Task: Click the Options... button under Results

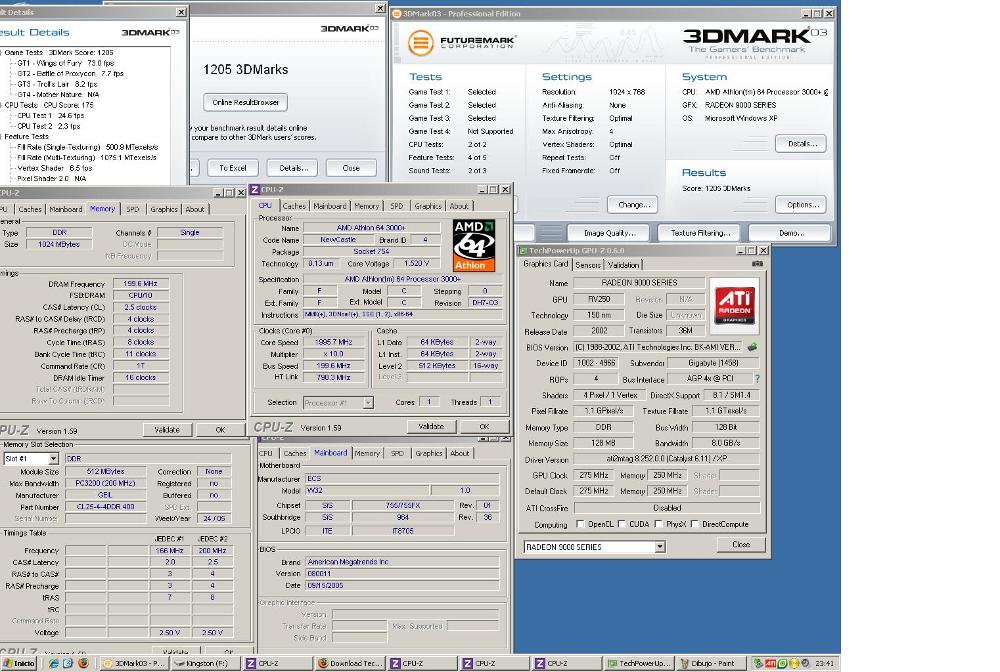Action: point(801,205)
